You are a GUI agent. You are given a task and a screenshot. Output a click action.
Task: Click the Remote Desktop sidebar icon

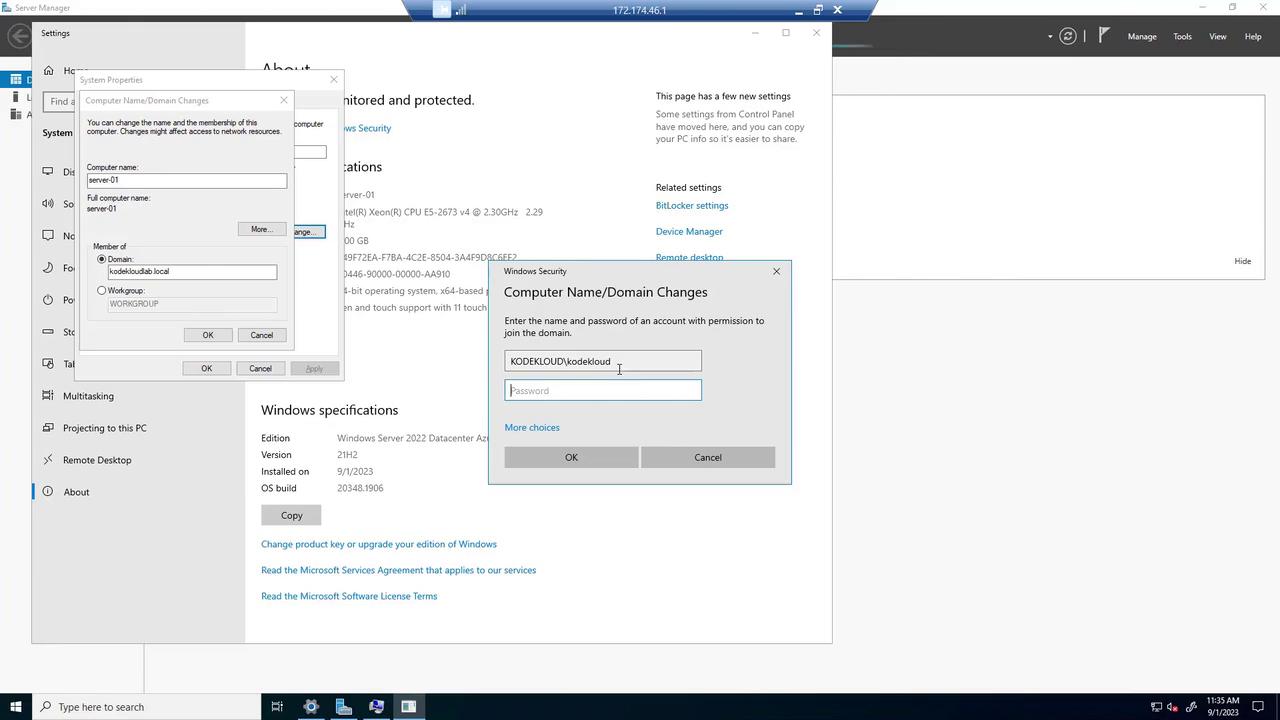point(48,459)
